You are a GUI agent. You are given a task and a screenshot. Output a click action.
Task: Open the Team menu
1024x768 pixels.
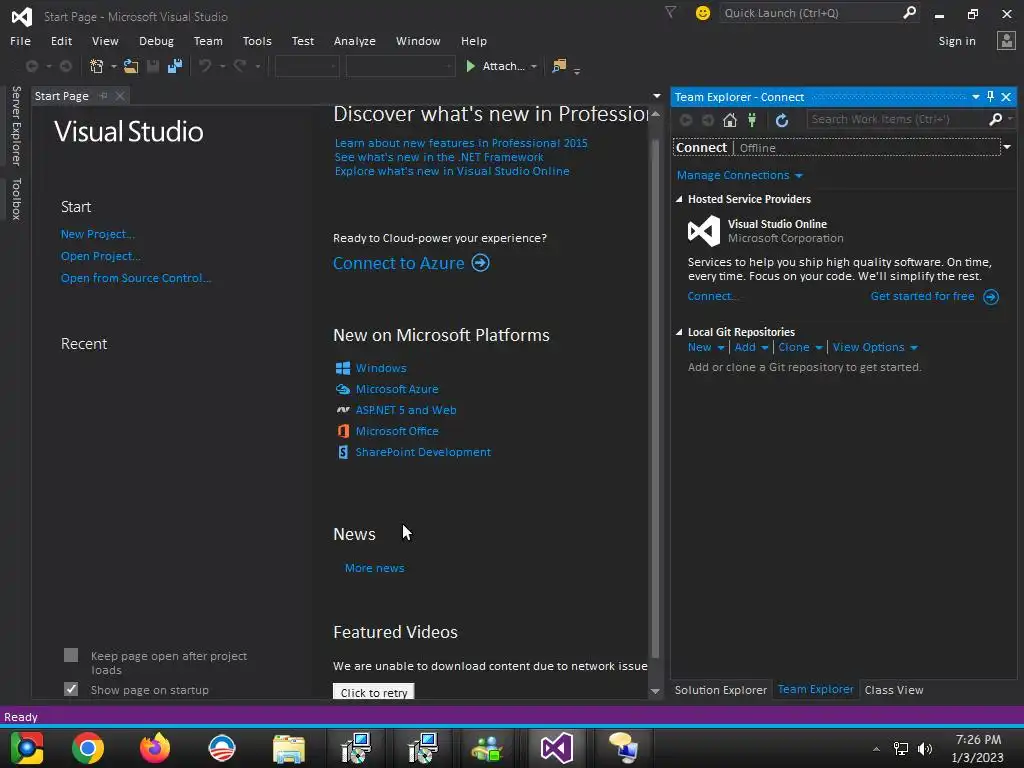208,40
